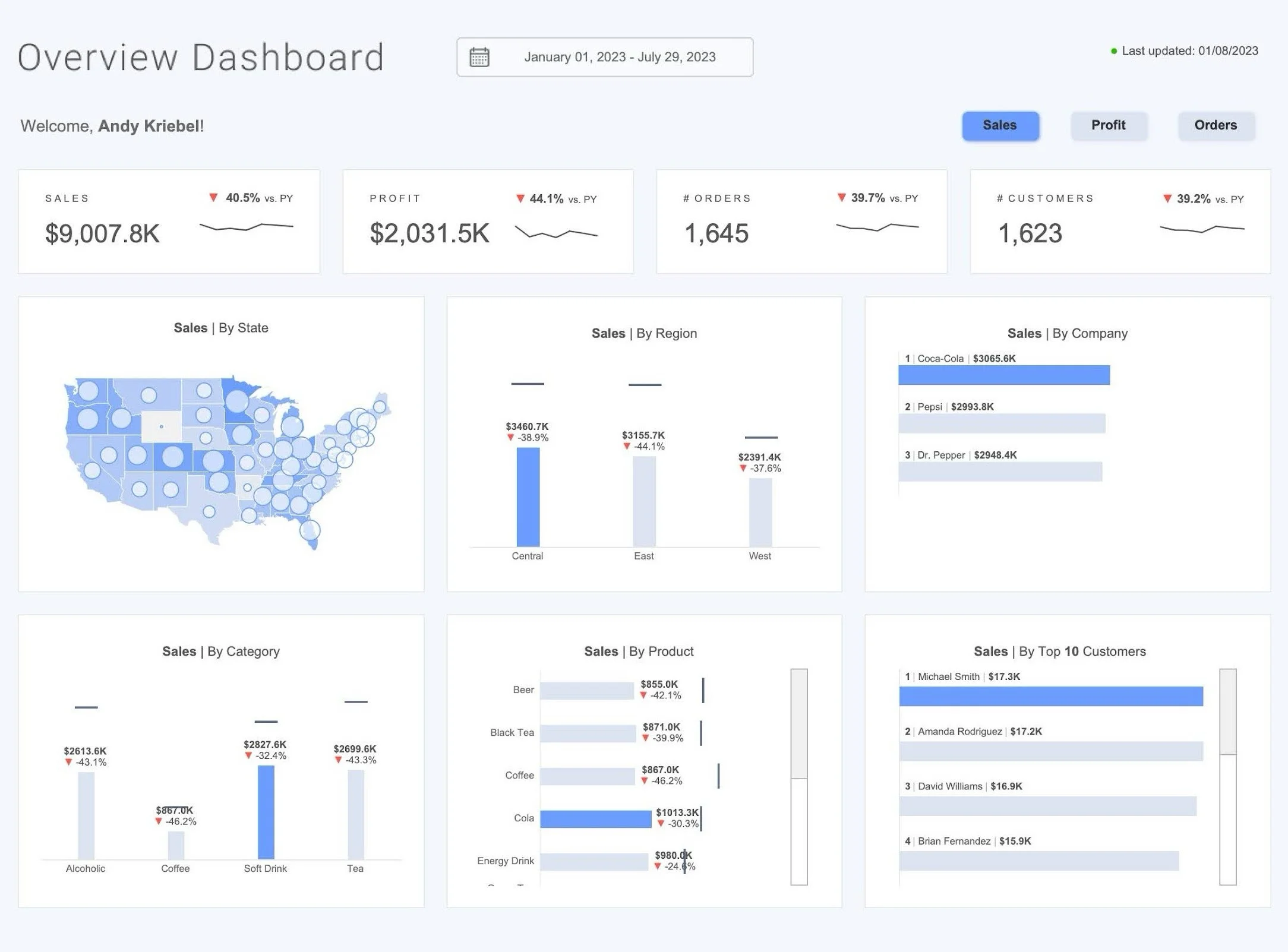Select the Coca-Cola company bar
The width and height of the screenshot is (1288, 952).
(1003, 375)
